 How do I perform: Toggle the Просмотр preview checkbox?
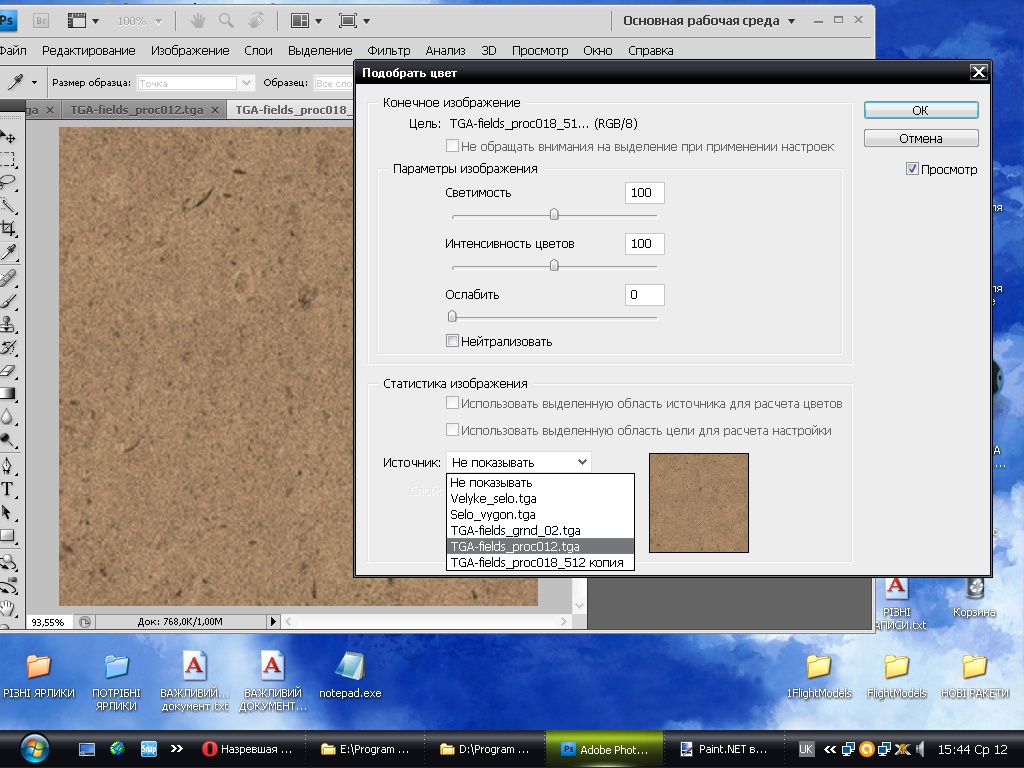point(912,169)
